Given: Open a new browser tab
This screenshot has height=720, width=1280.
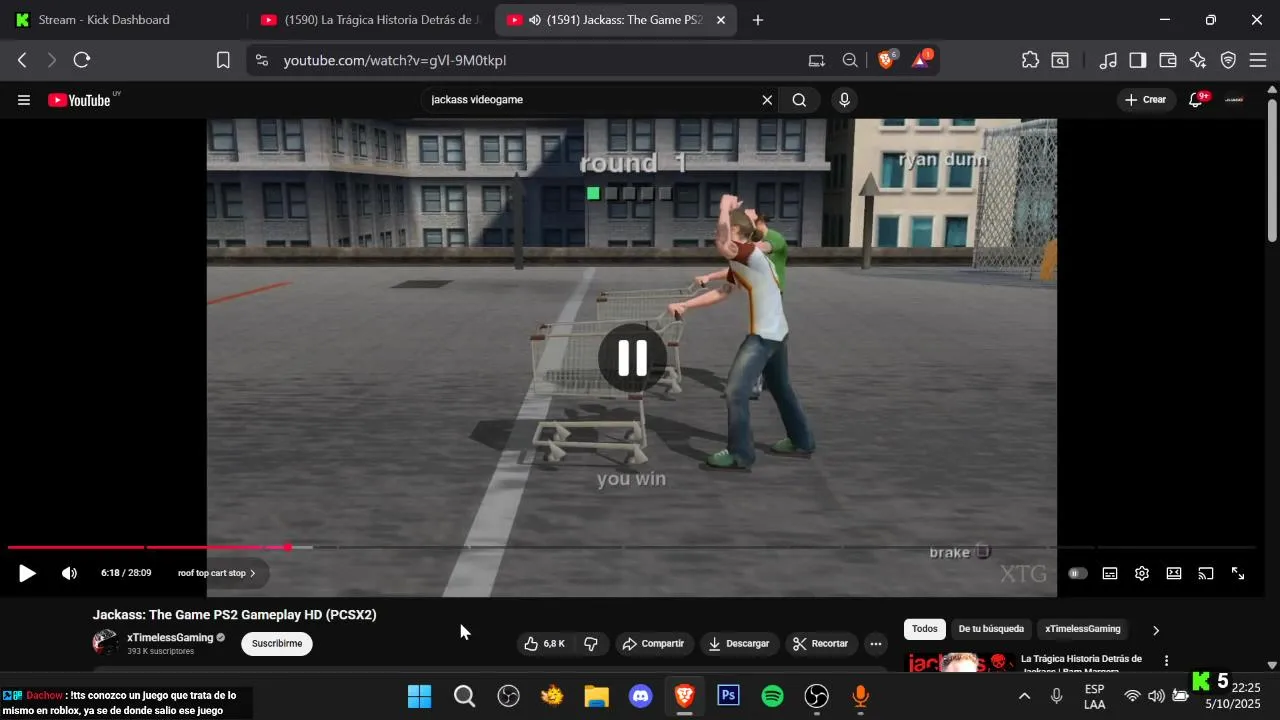Looking at the screenshot, I should pos(757,20).
